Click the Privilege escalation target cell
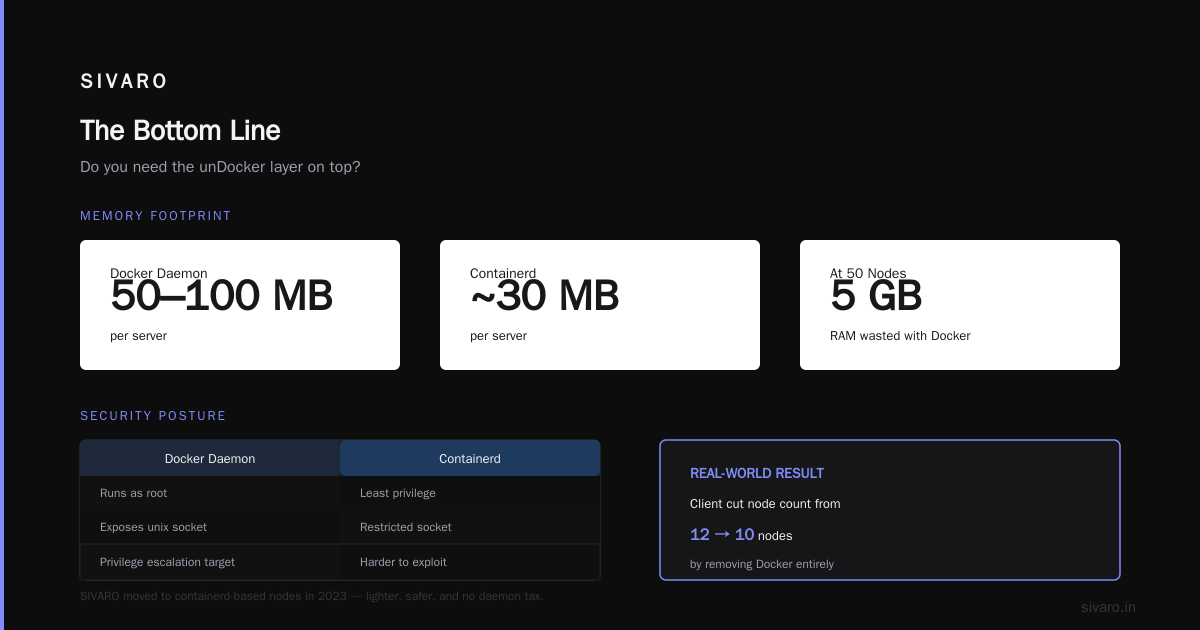Viewport: 1200px width, 630px height. [x=210, y=562]
